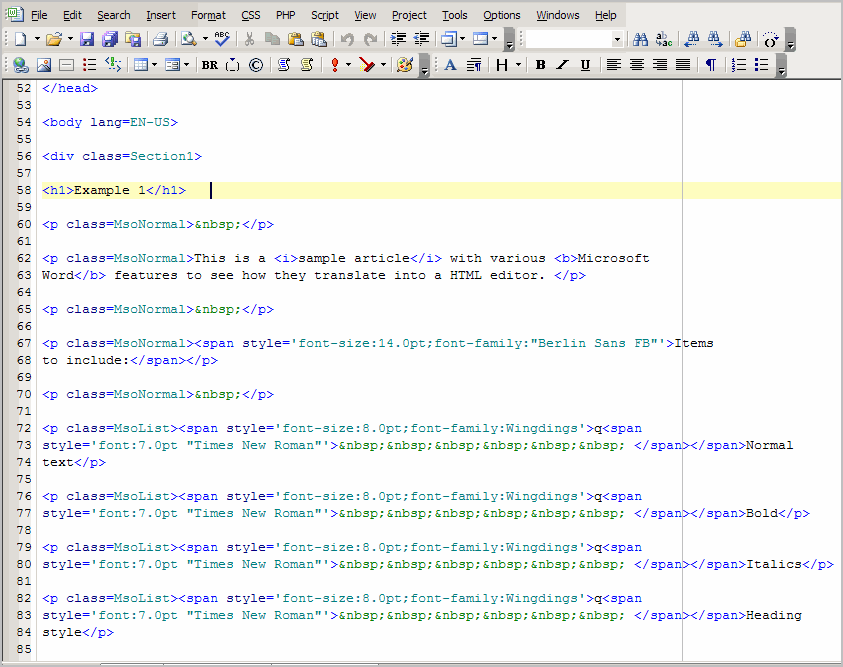Toggle Bold formatting
The height and width of the screenshot is (667, 843).
[x=540, y=65]
